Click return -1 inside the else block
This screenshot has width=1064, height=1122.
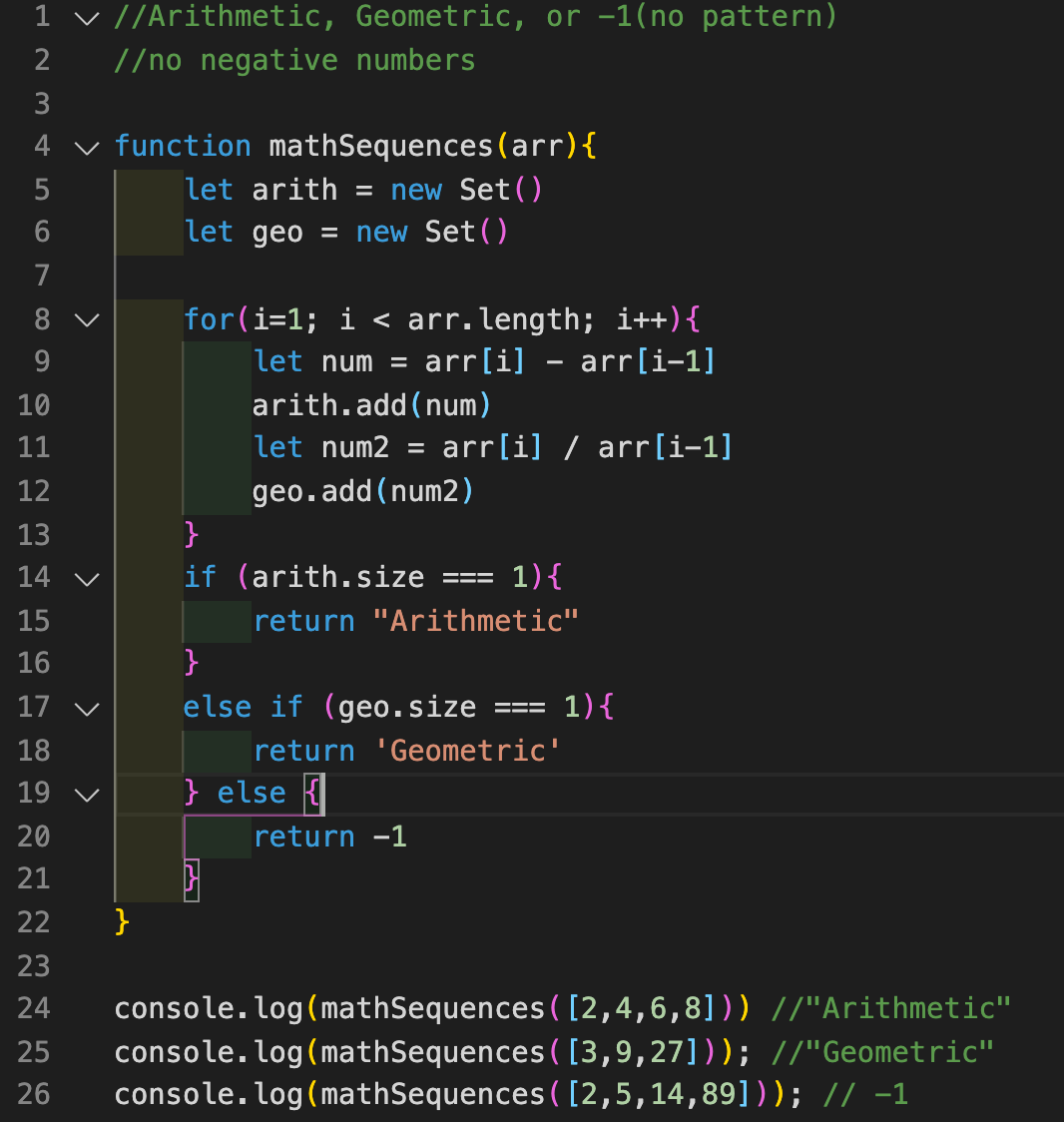pyautogui.click(x=329, y=836)
